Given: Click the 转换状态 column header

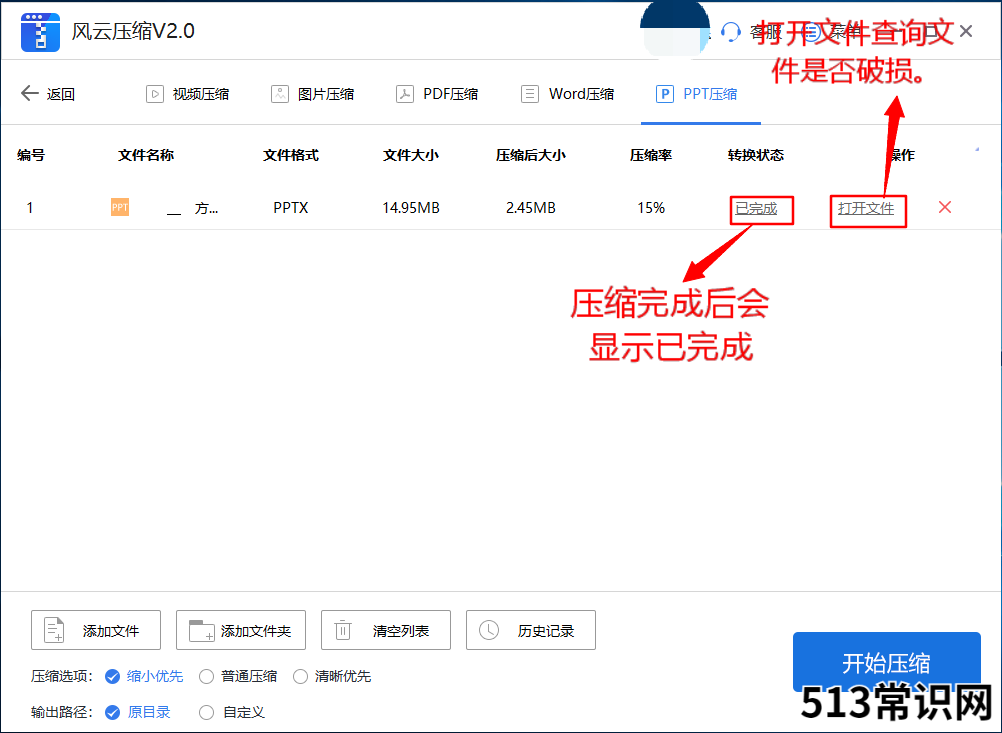Looking at the screenshot, I should [x=756, y=155].
